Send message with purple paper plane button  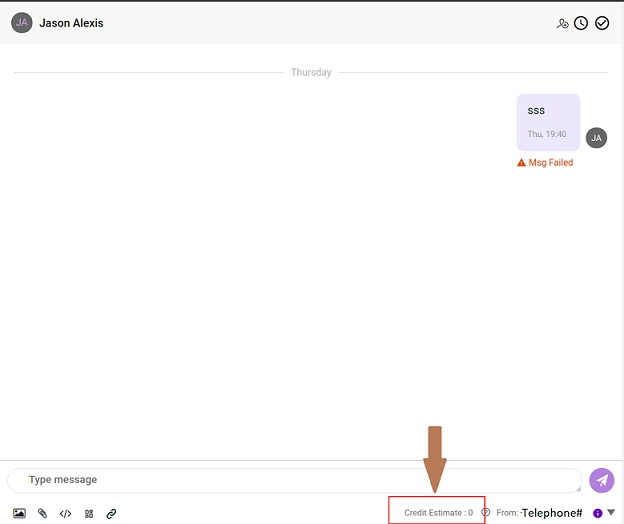(601, 480)
